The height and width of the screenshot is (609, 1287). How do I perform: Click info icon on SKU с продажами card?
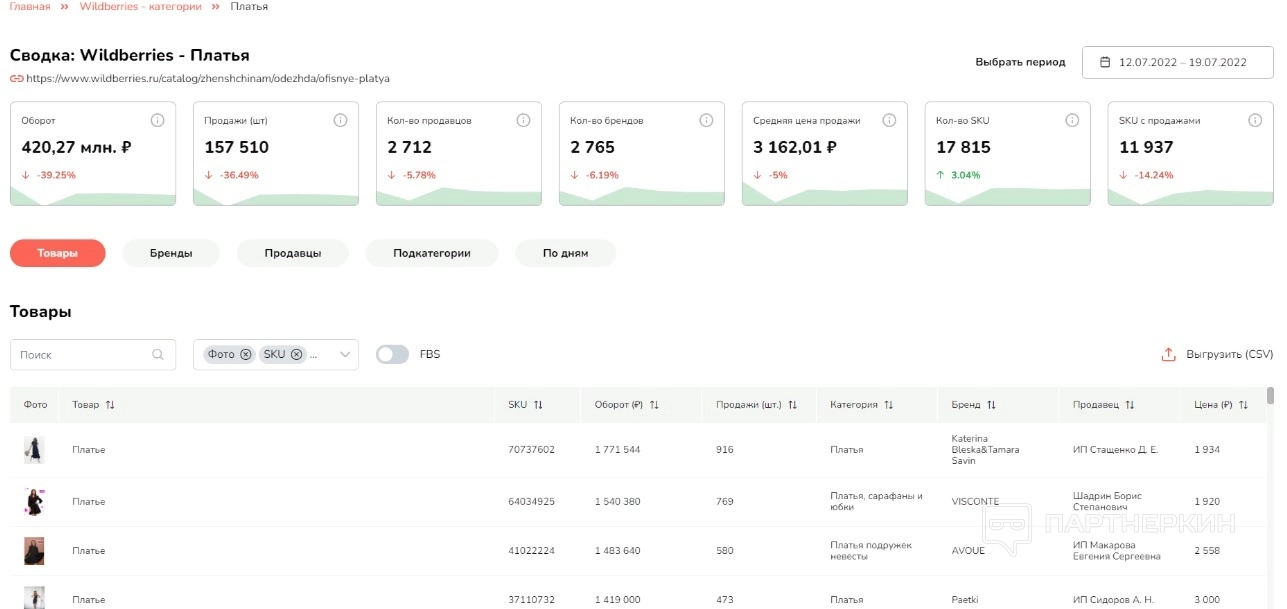[1255, 120]
